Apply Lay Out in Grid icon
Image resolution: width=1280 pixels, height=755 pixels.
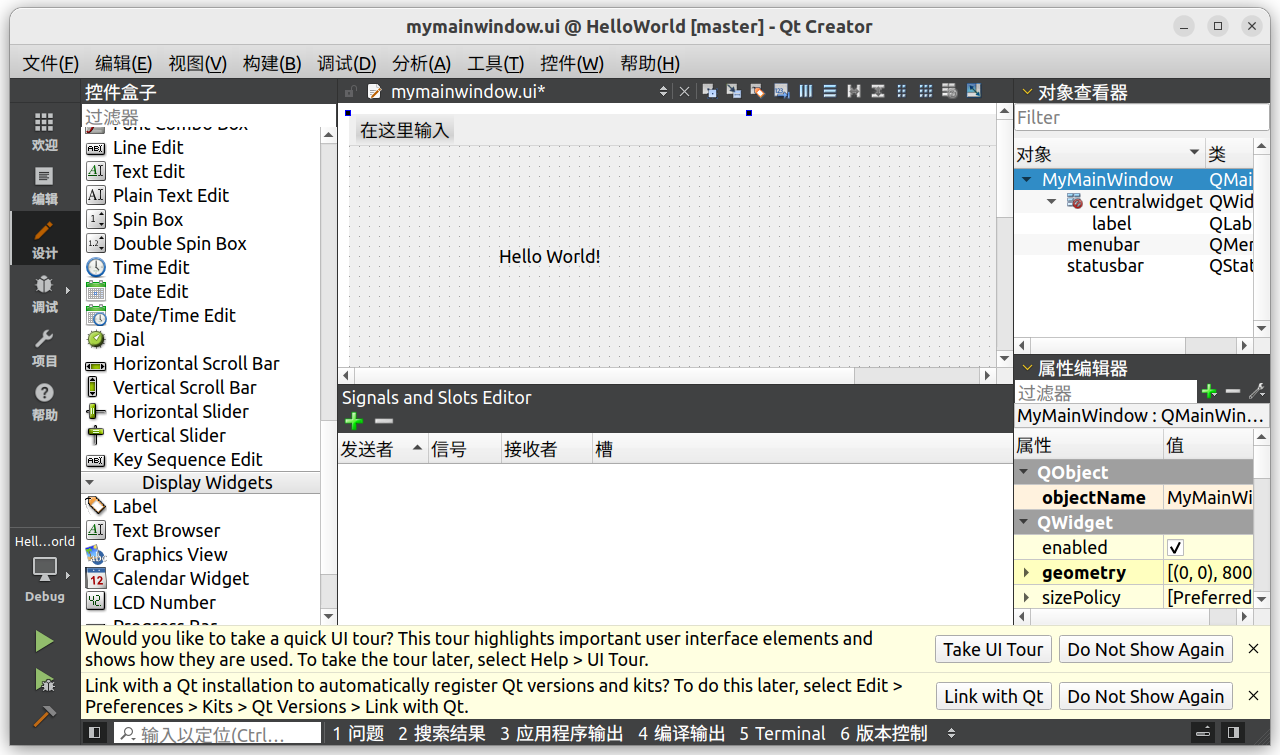[925, 91]
